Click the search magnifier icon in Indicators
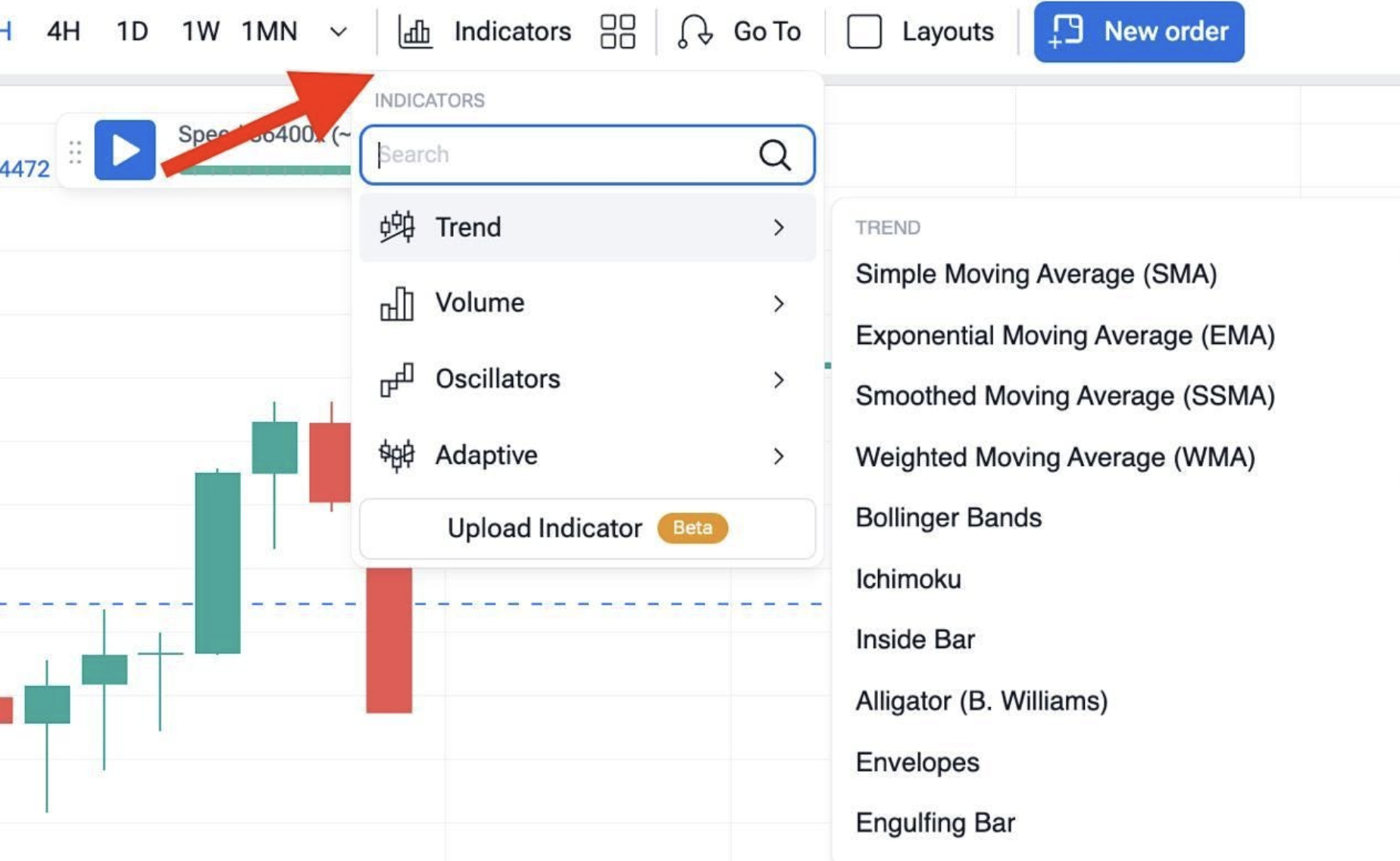Screen dimensions: 1400x861 pyautogui.click(x=773, y=155)
